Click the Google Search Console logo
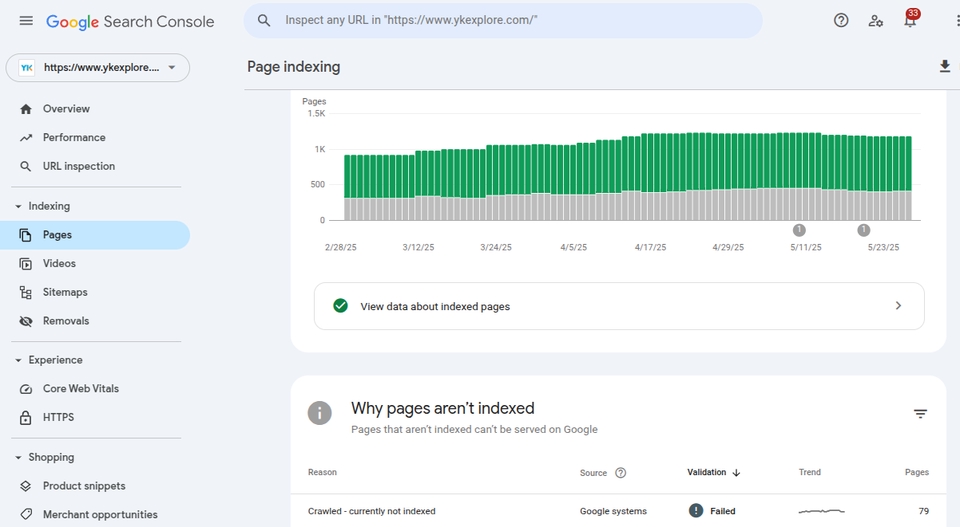The width and height of the screenshot is (960, 527). (130, 21)
